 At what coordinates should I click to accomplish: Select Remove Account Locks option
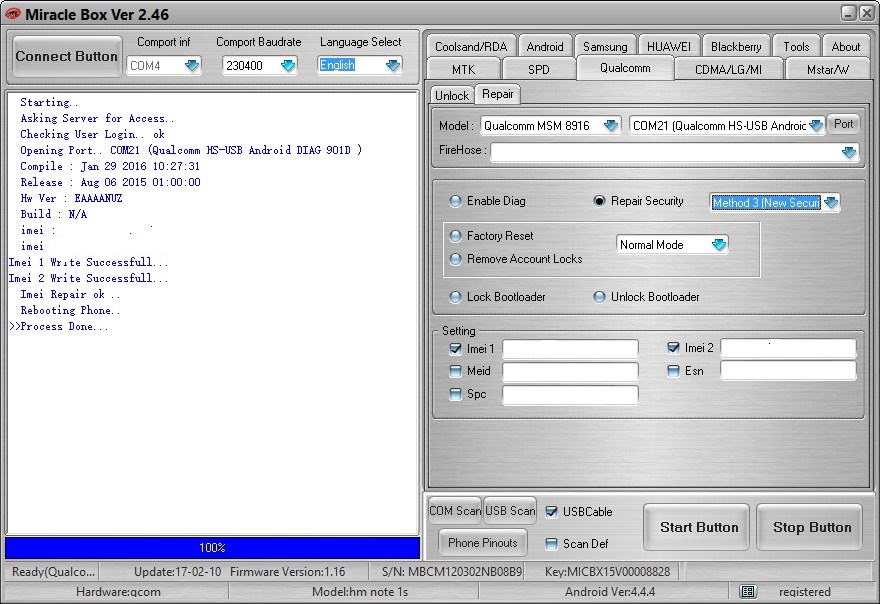[456, 259]
